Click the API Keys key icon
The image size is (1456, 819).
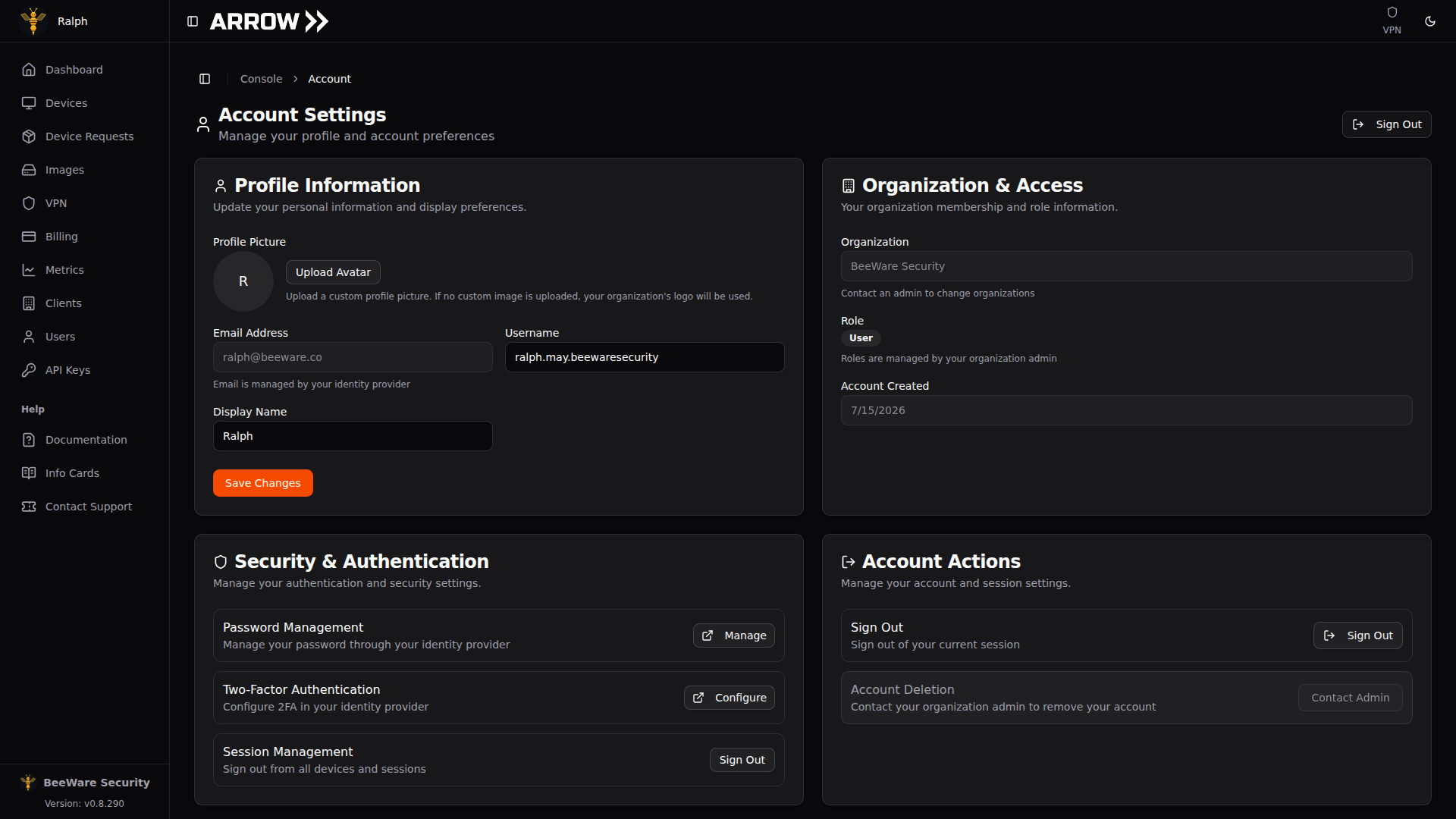point(29,370)
